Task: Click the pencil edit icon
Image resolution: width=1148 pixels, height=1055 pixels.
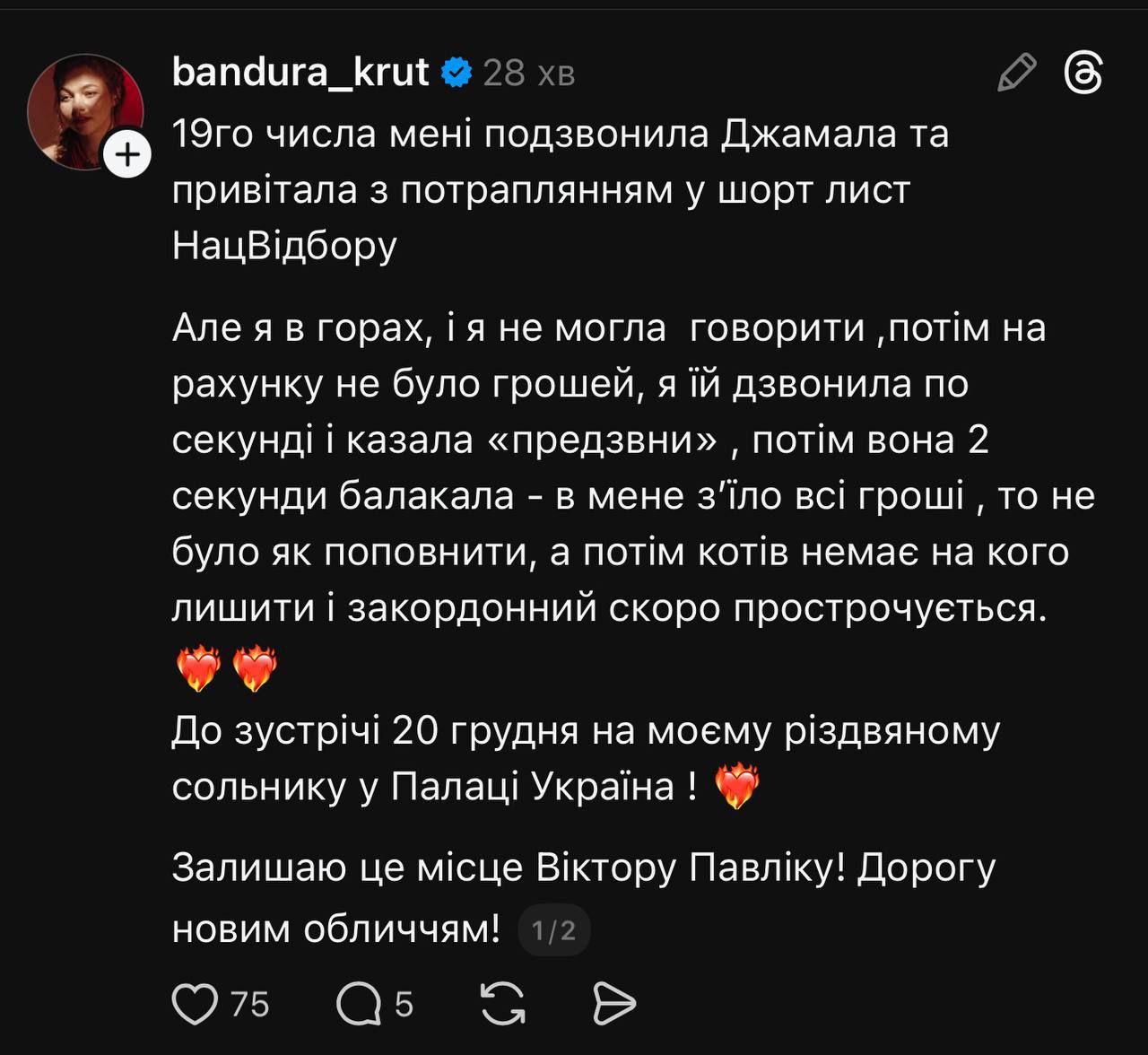Action: pyautogui.click(x=1016, y=72)
